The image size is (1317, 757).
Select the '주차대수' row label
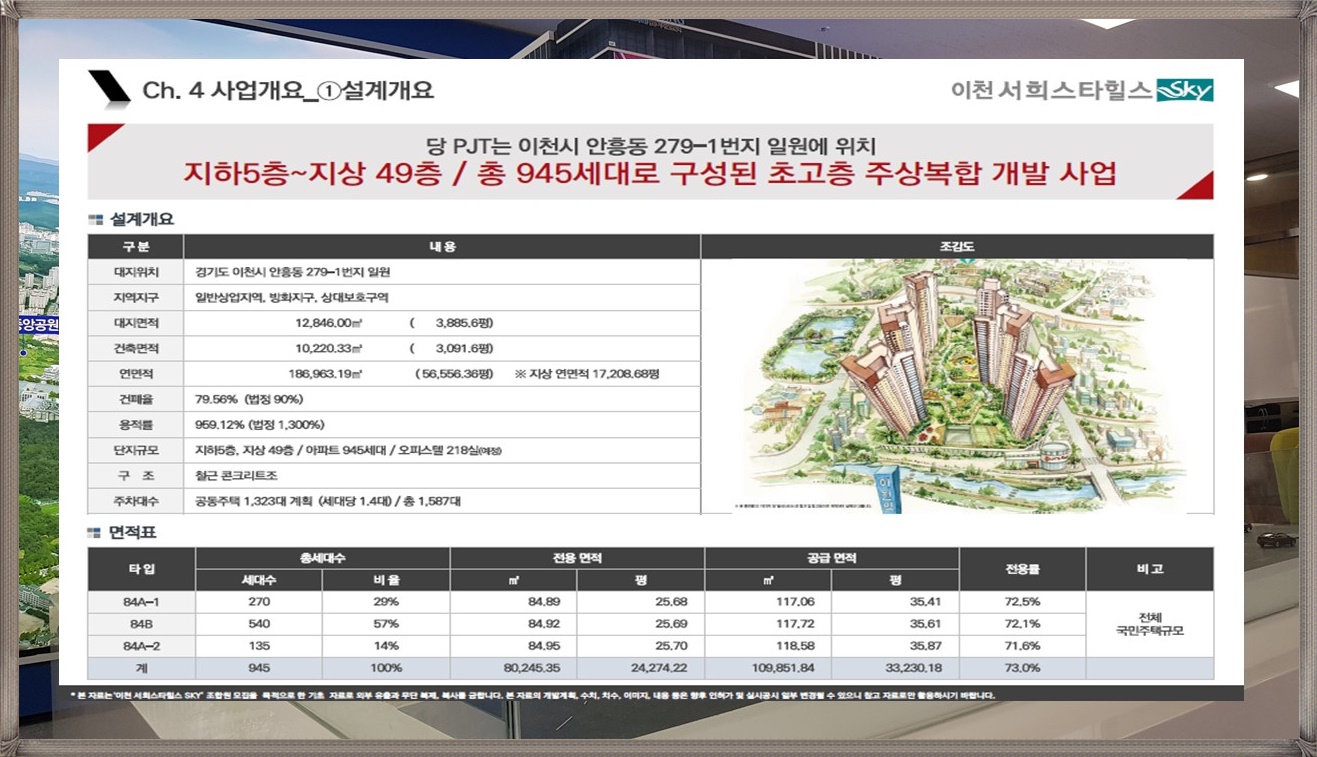pyautogui.click(x=136, y=501)
